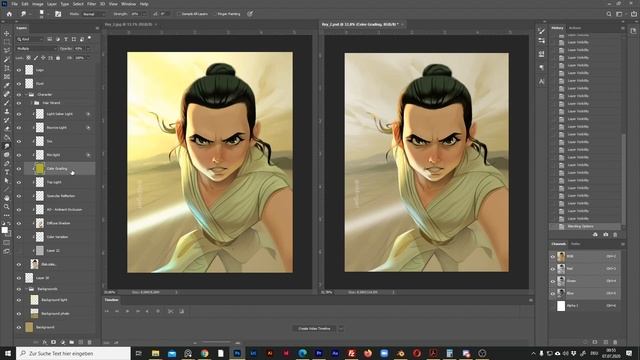The width and height of the screenshot is (640, 360).
Task: Select the Move tool
Action: [7, 33]
